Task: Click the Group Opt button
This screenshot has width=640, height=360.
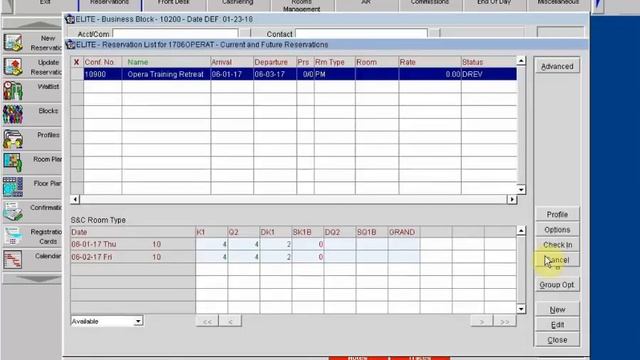Action: [x=557, y=285]
